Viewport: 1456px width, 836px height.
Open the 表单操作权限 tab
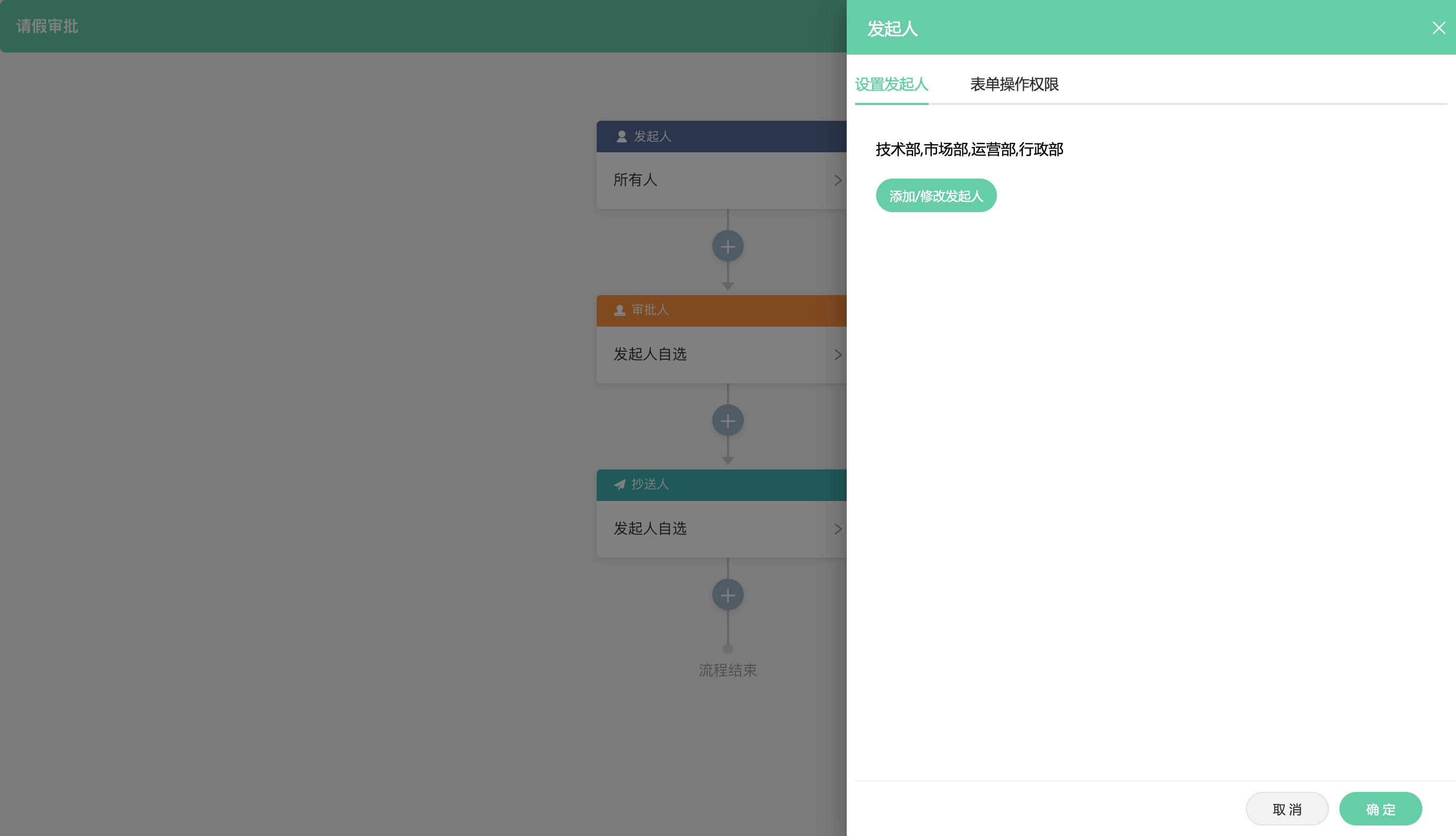point(1014,85)
